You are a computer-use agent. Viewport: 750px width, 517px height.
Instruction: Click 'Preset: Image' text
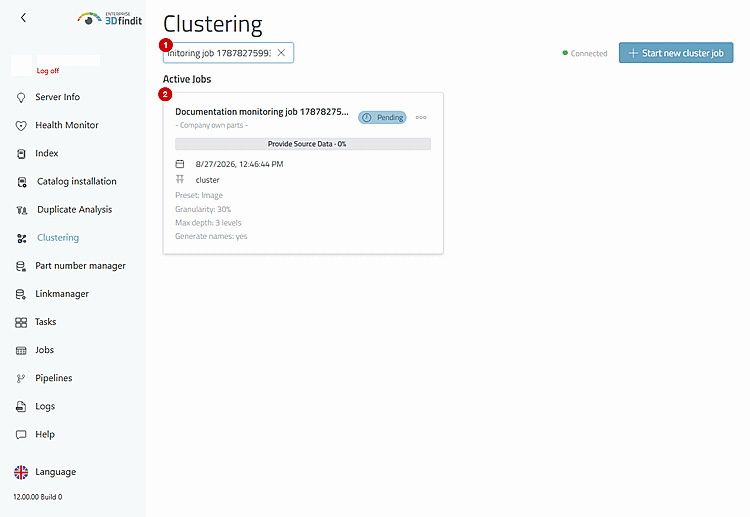pyautogui.click(x=199, y=195)
